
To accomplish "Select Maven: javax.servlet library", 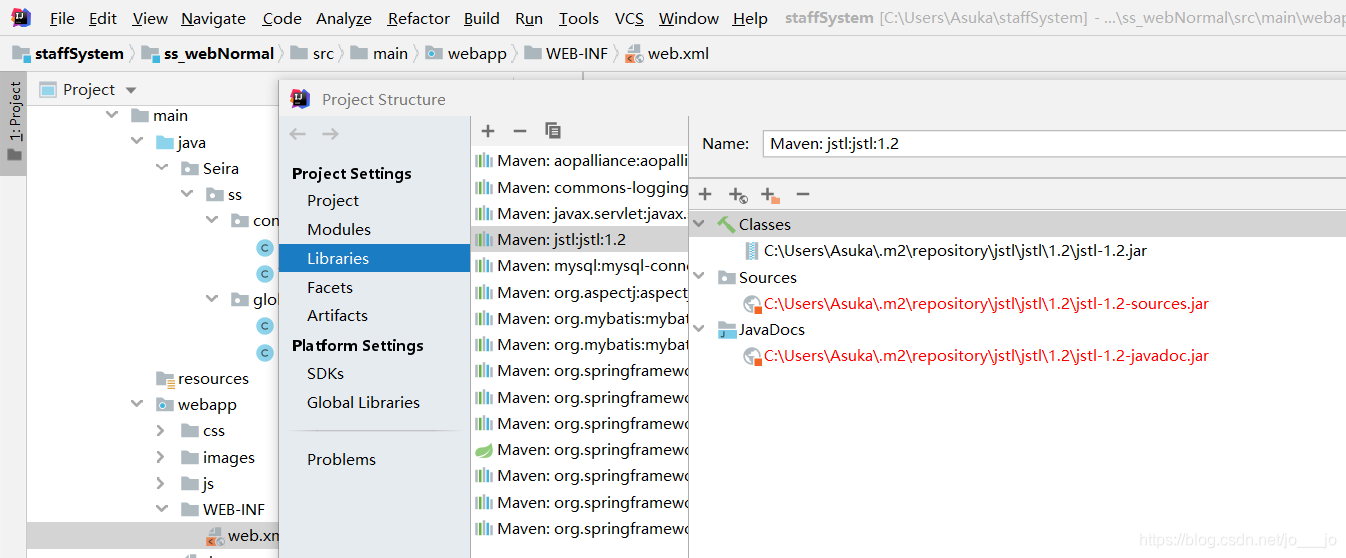I will click(580, 213).
